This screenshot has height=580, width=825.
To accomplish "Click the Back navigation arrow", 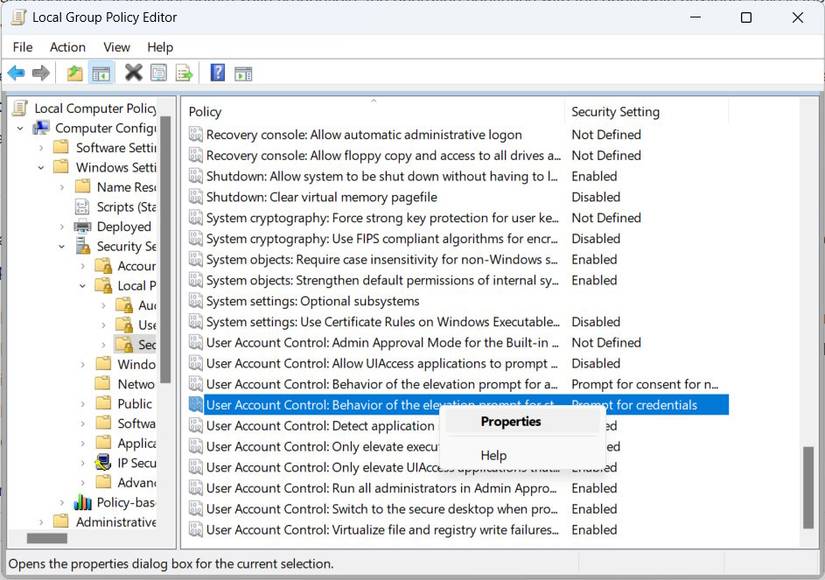I will tap(15, 72).
